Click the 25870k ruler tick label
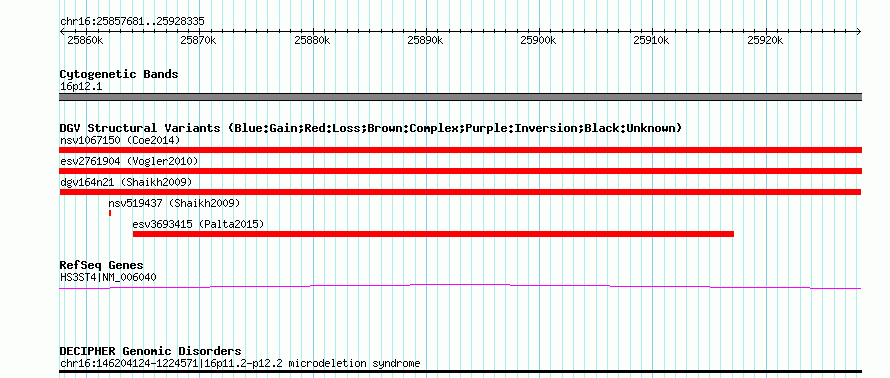 tap(198, 41)
